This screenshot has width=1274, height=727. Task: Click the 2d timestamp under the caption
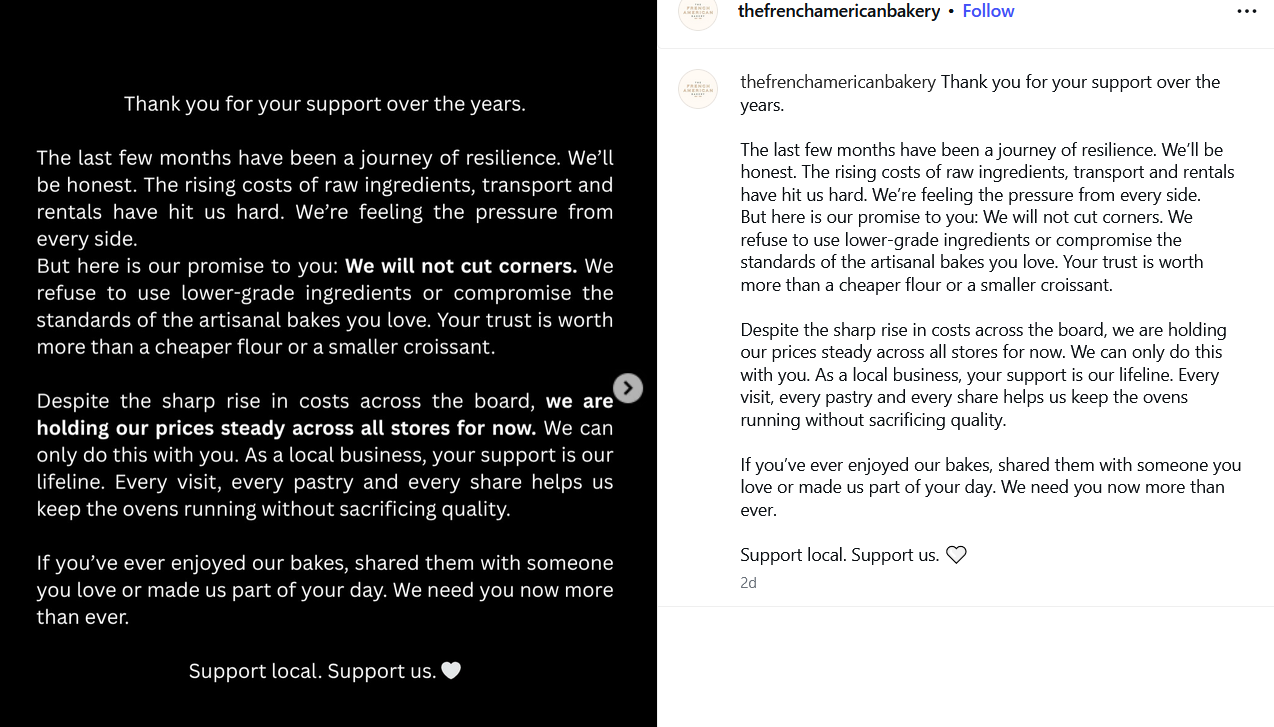[x=748, y=583]
